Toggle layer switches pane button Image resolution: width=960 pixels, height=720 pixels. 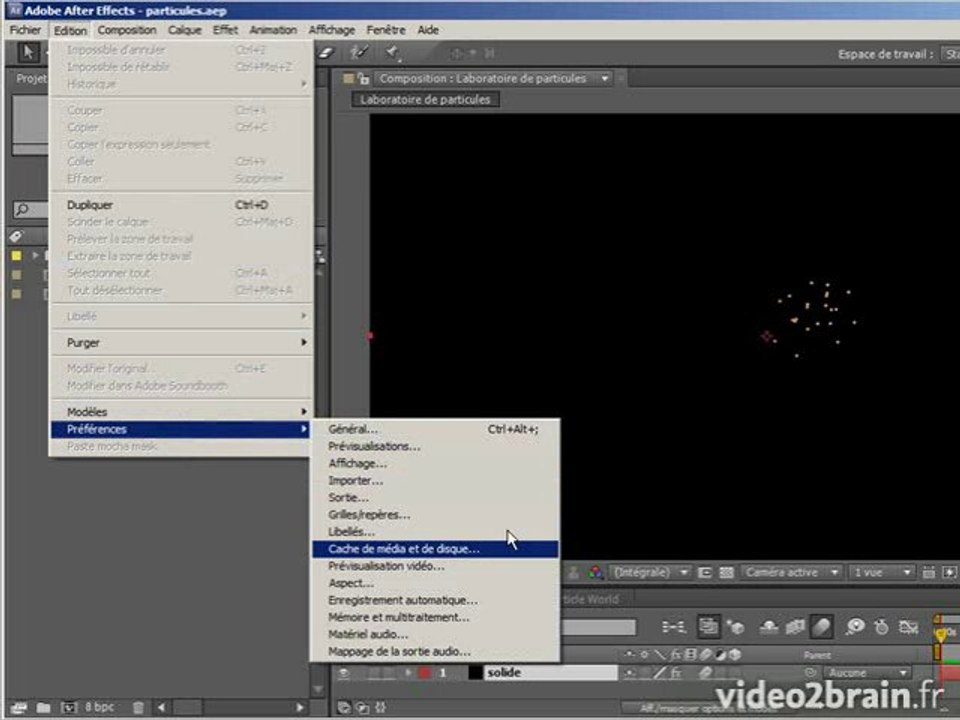pyautogui.click(x=344, y=707)
